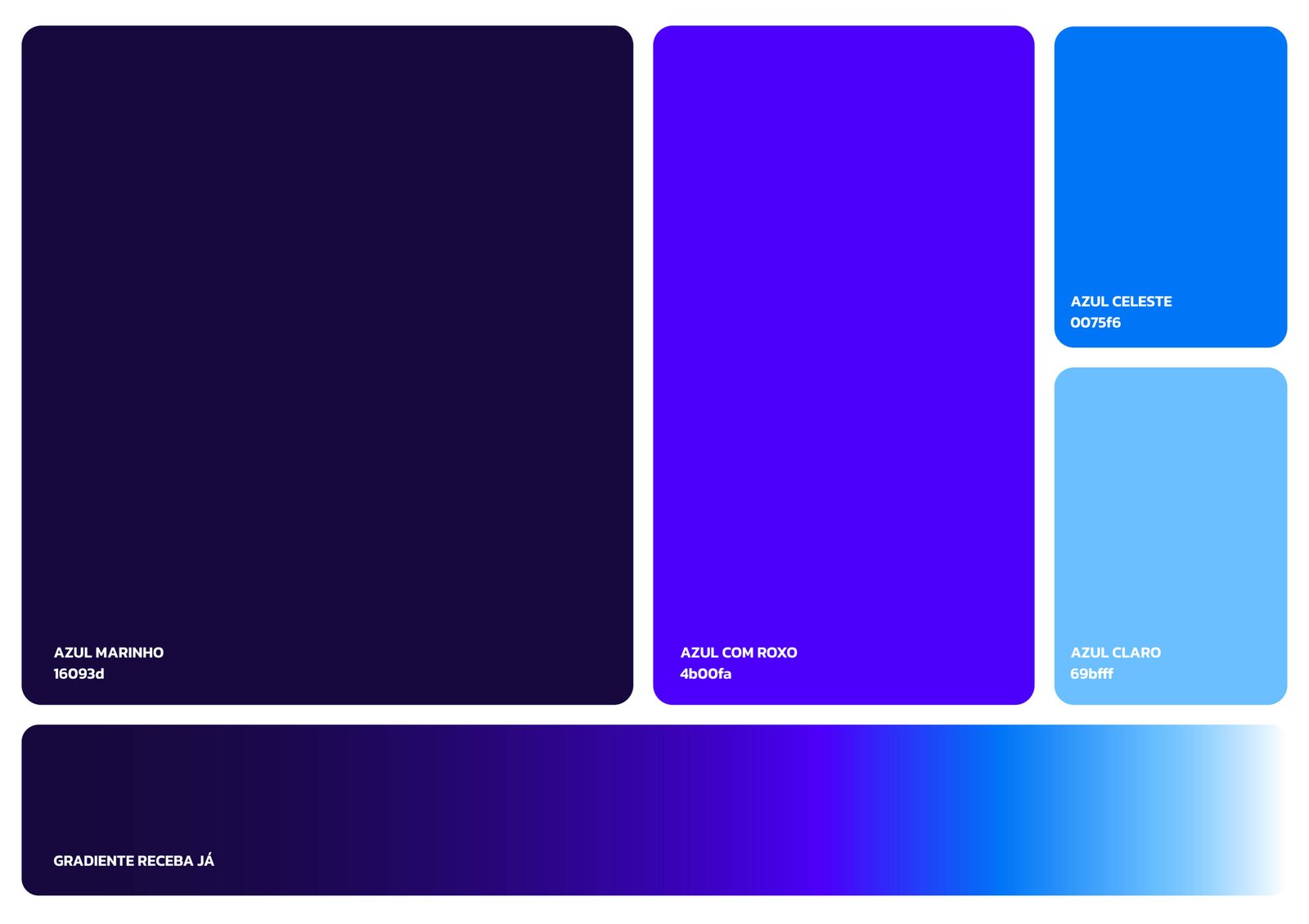Click the dark navy Azul Marinho swatch

[327, 327]
